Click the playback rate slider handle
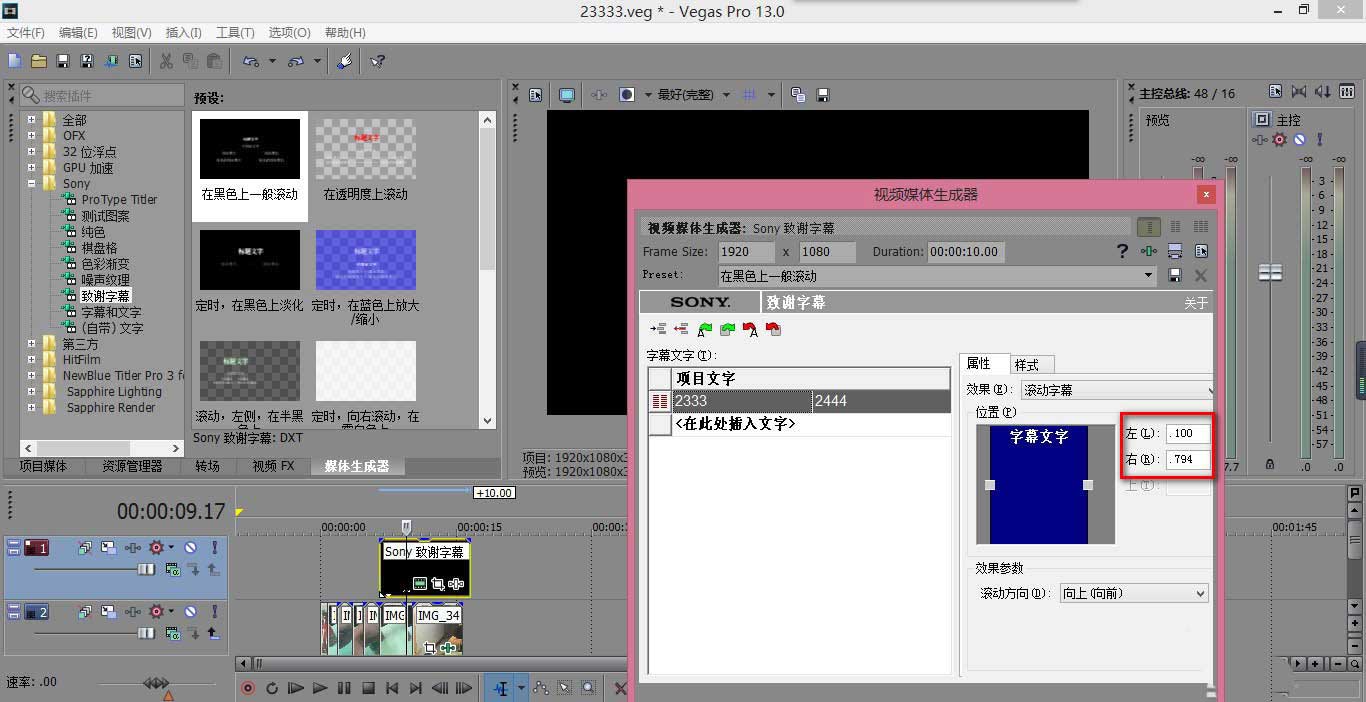The width and height of the screenshot is (1366, 702). pyautogui.click(x=156, y=683)
